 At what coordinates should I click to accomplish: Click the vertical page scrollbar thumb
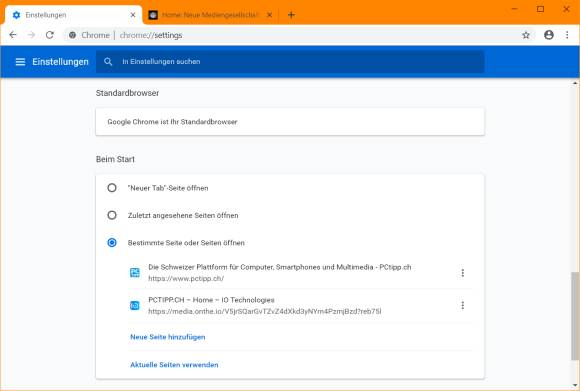575,316
